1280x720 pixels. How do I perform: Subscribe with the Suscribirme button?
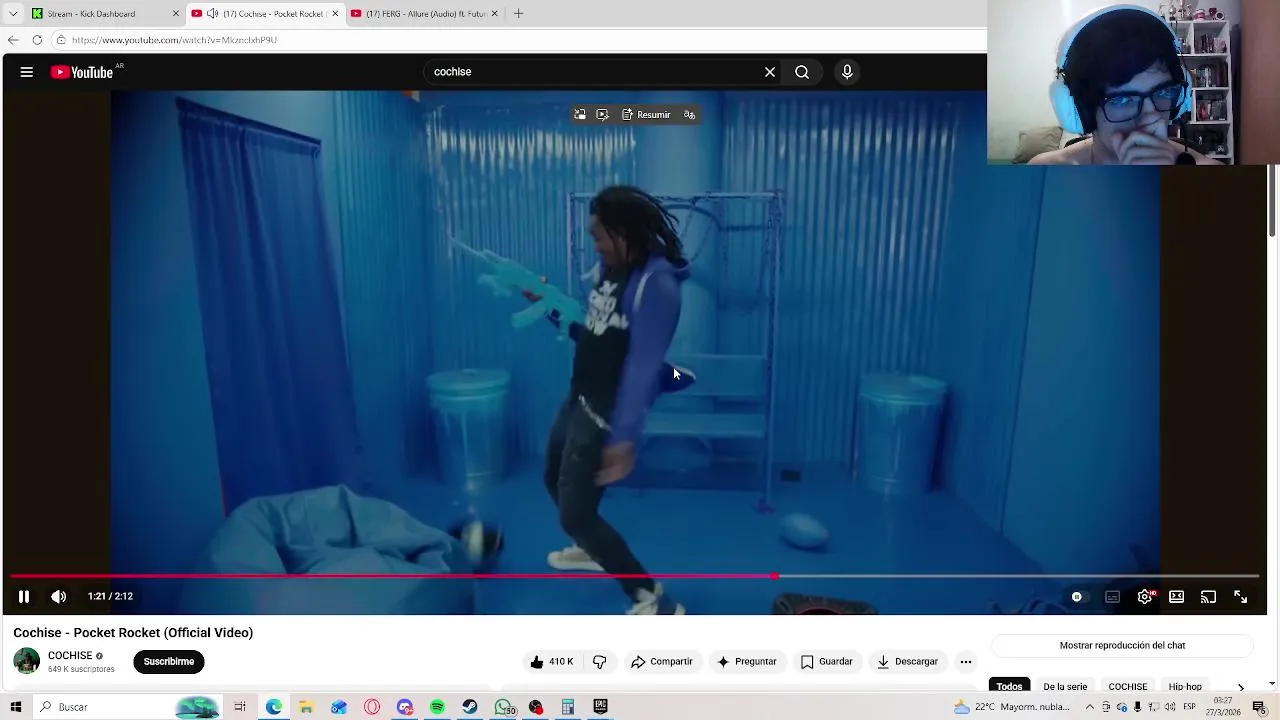(168, 662)
